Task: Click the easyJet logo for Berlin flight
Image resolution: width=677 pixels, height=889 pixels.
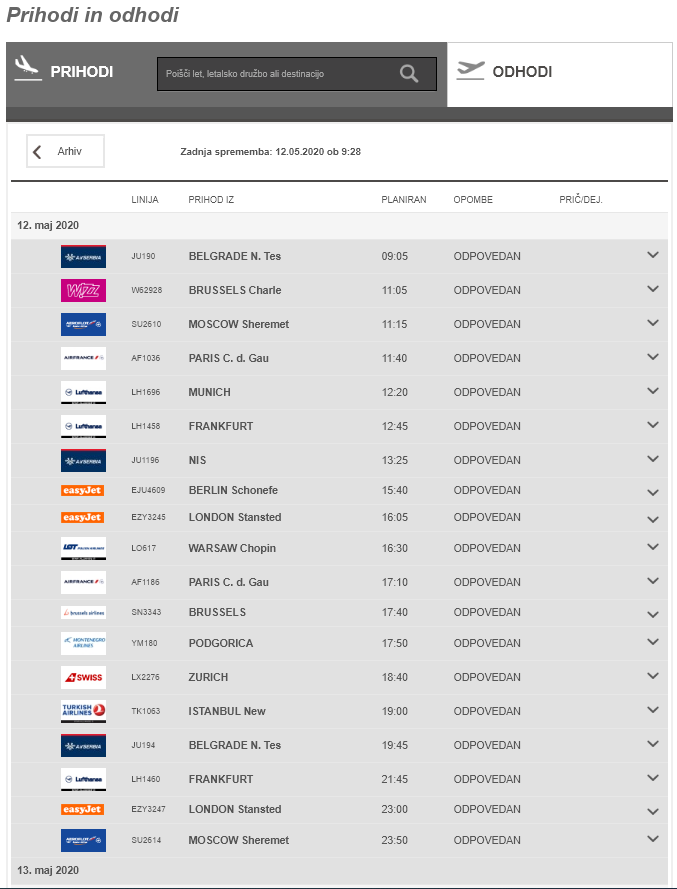Action: point(83,490)
